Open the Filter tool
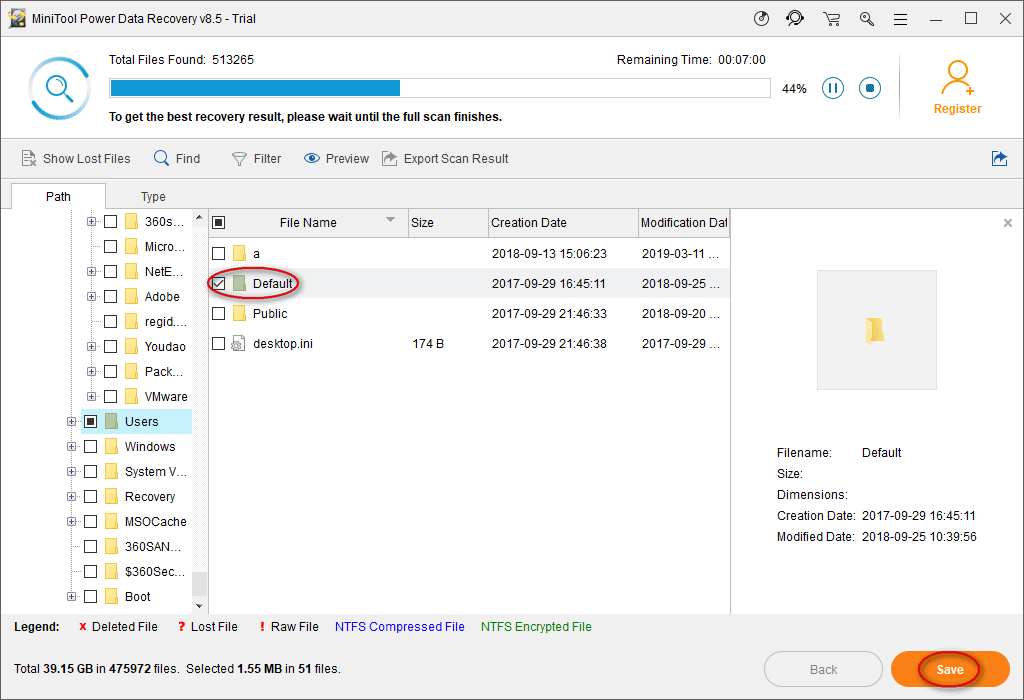This screenshot has height=700, width=1024. click(257, 159)
